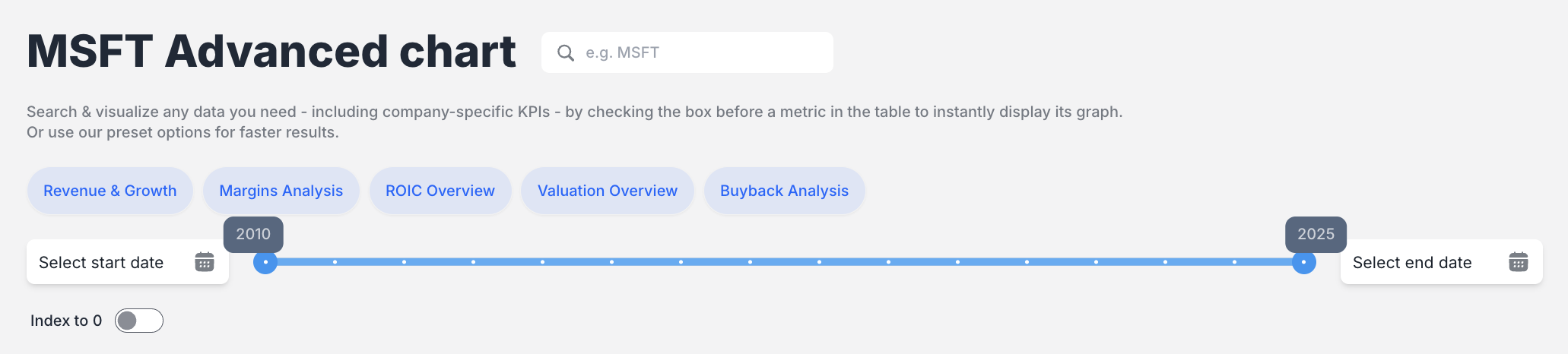The width and height of the screenshot is (1568, 354).
Task: Click the 2010 start slider handle
Action: 265,262
